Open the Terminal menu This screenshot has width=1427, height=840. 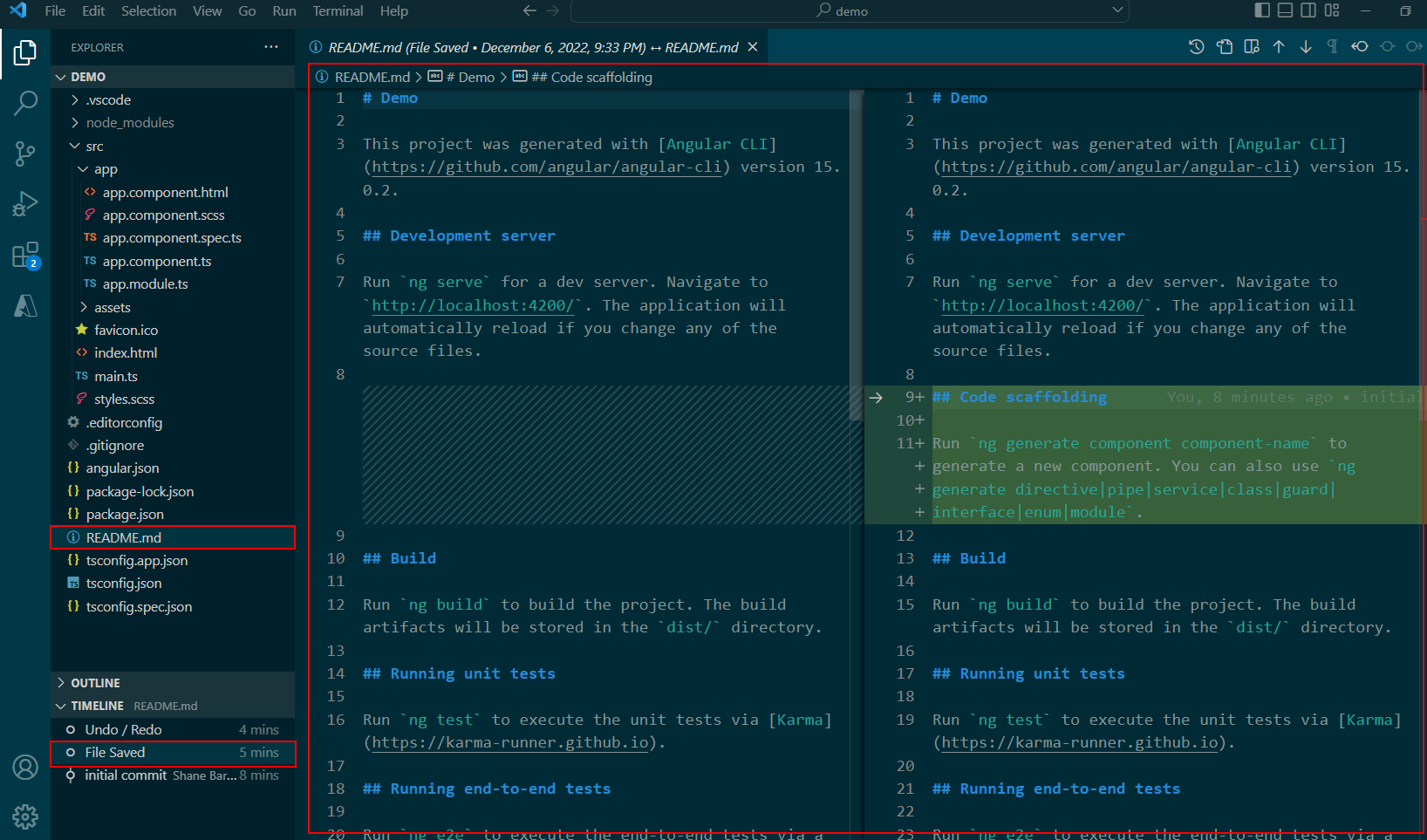pos(338,11)
